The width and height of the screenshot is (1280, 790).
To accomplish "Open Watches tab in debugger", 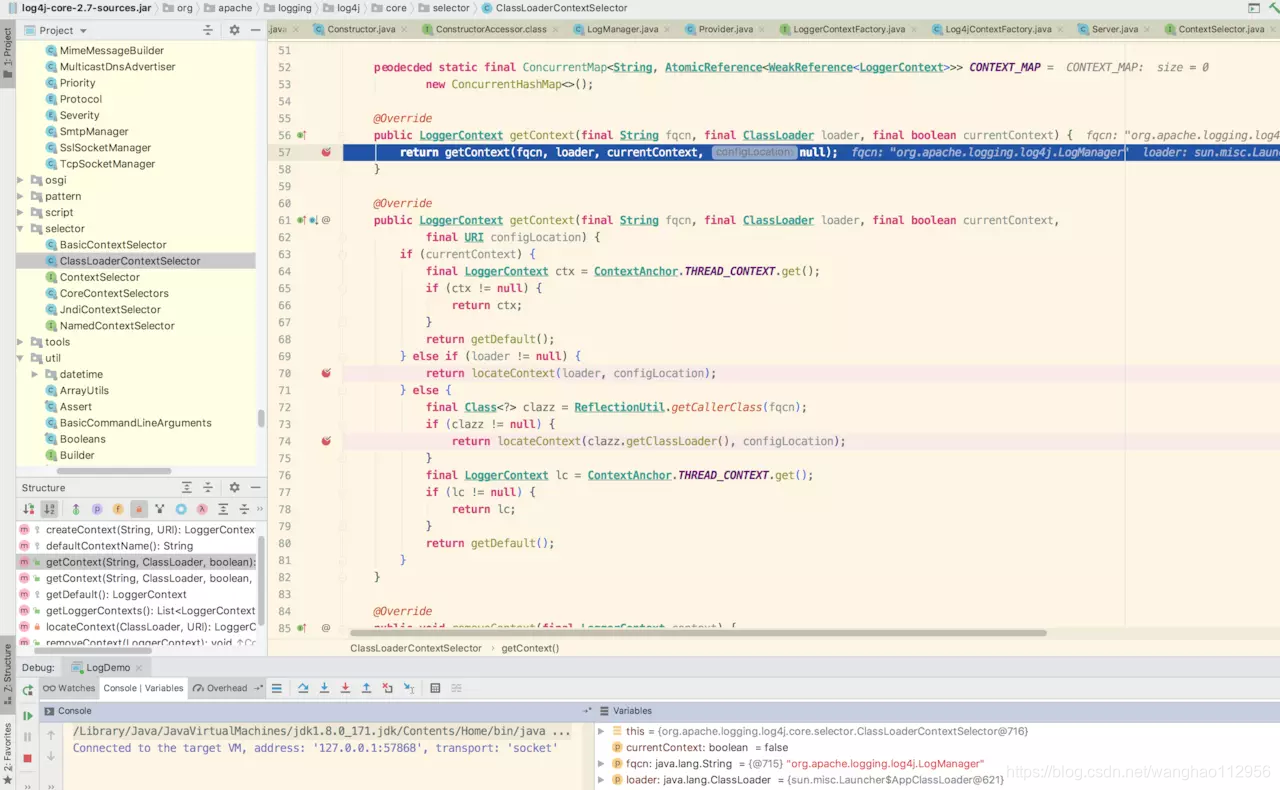I will (x=69, y=688).
